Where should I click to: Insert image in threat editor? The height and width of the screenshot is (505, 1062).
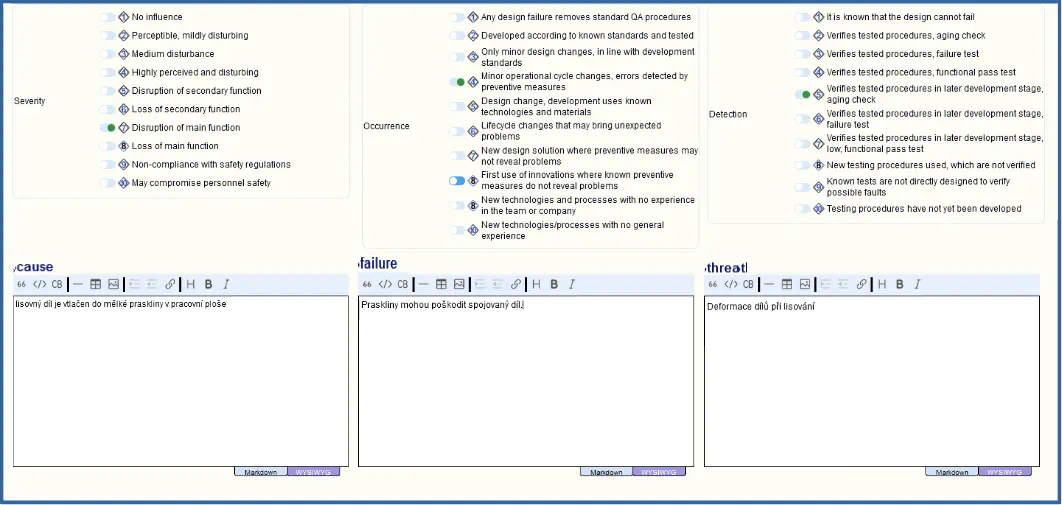pyautogui.click(x=805, y=284)
